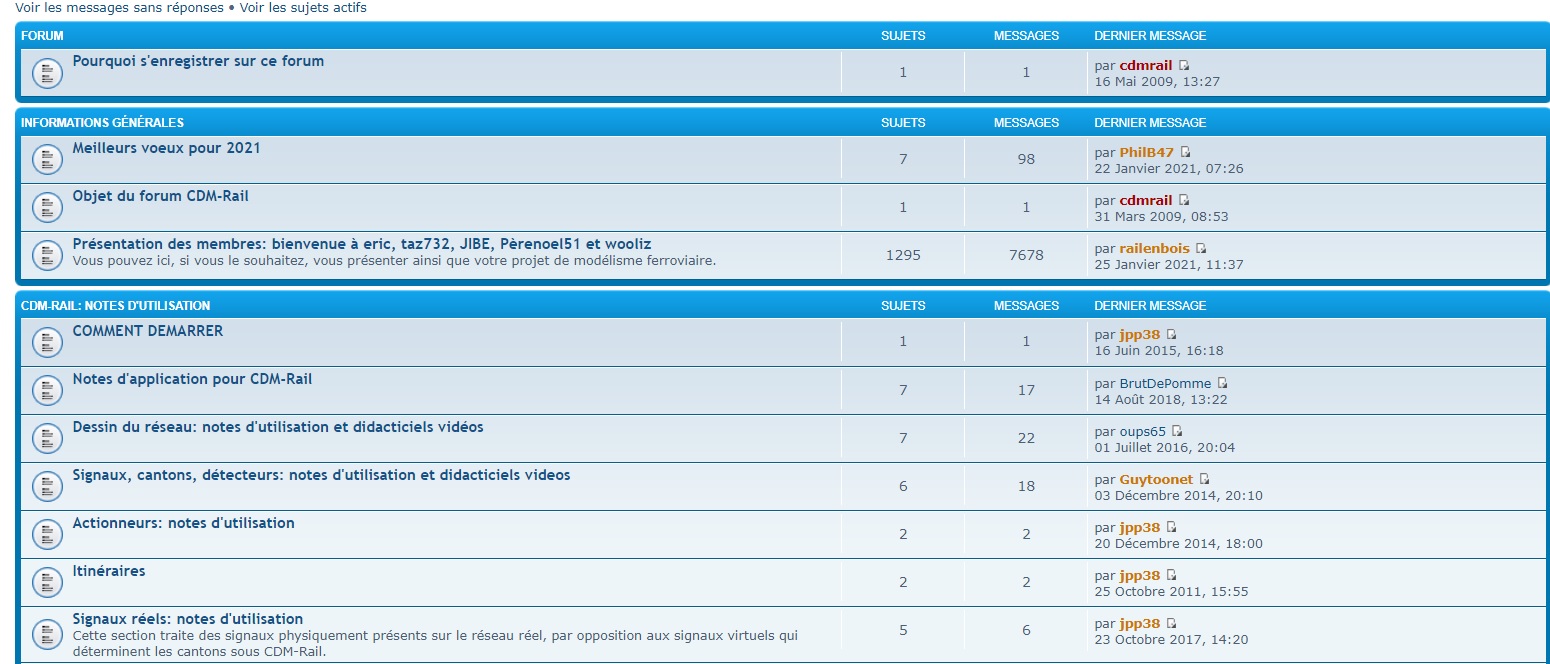The width and height of the screenshot is (1550, 664).
Task: Open CDM-RAIL: NOTES D'UTILISATION category header
Action: coord(116,306)
